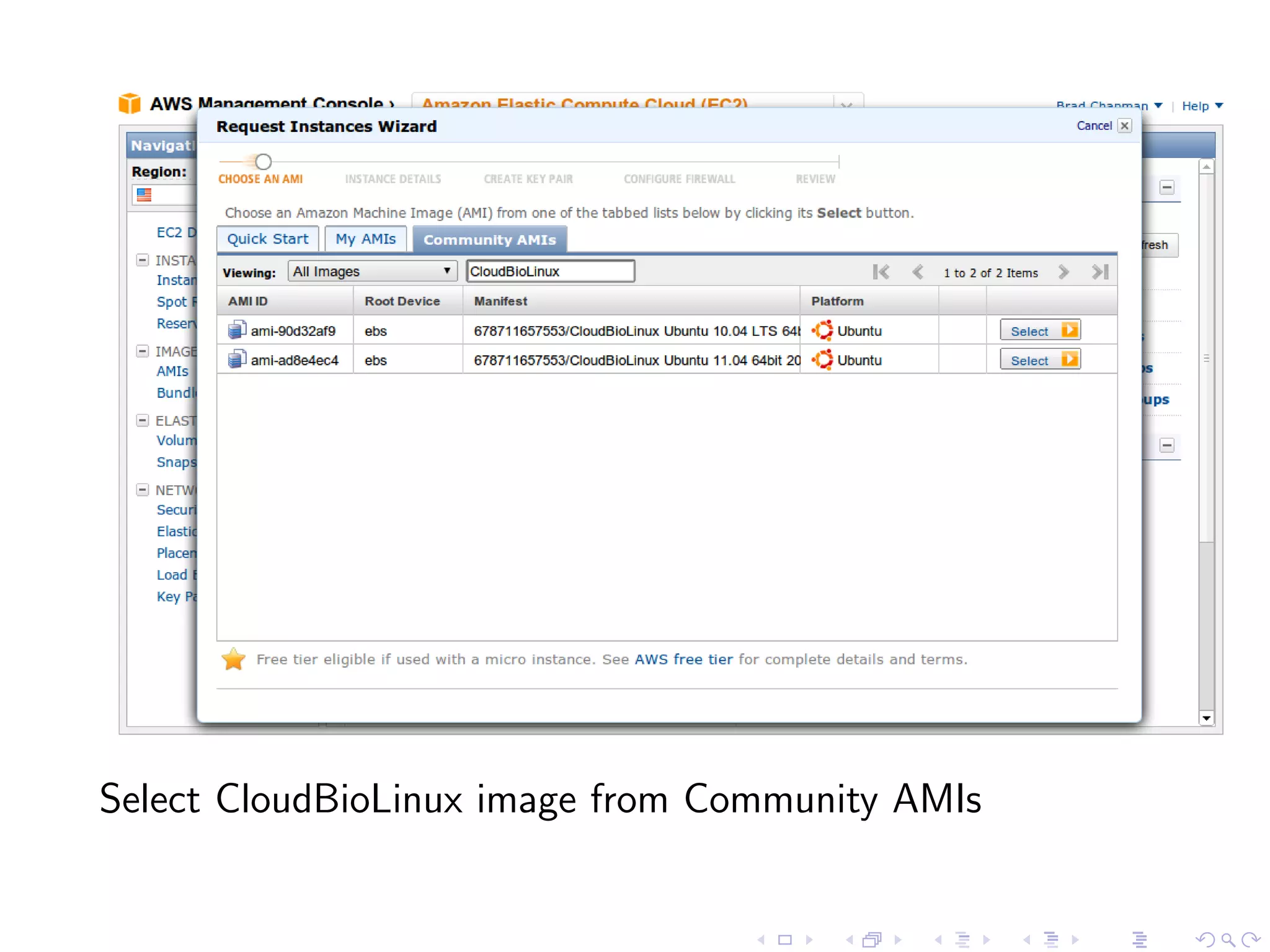Collapse the NETWORKING section in navigation
The height and width of the screenshot is (952, 1270).
click(x=143, y=490)
